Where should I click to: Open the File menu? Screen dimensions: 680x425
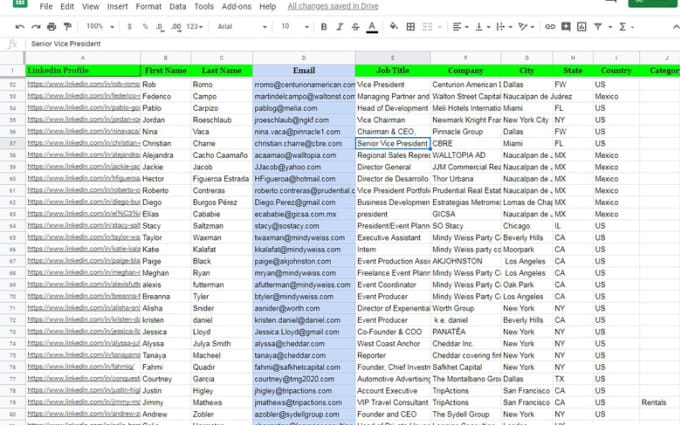46,7
